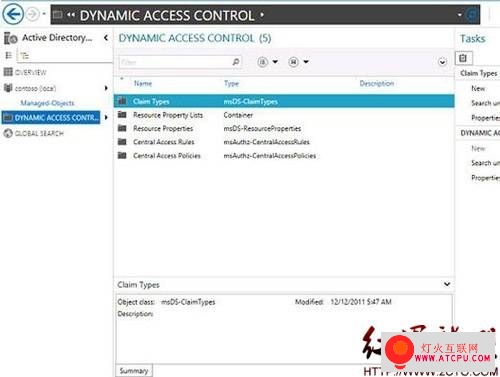The image size is (500, 377).
Task: Click the second round icon in filter bar
Action: pyautogui.click(x=293, y=62)
